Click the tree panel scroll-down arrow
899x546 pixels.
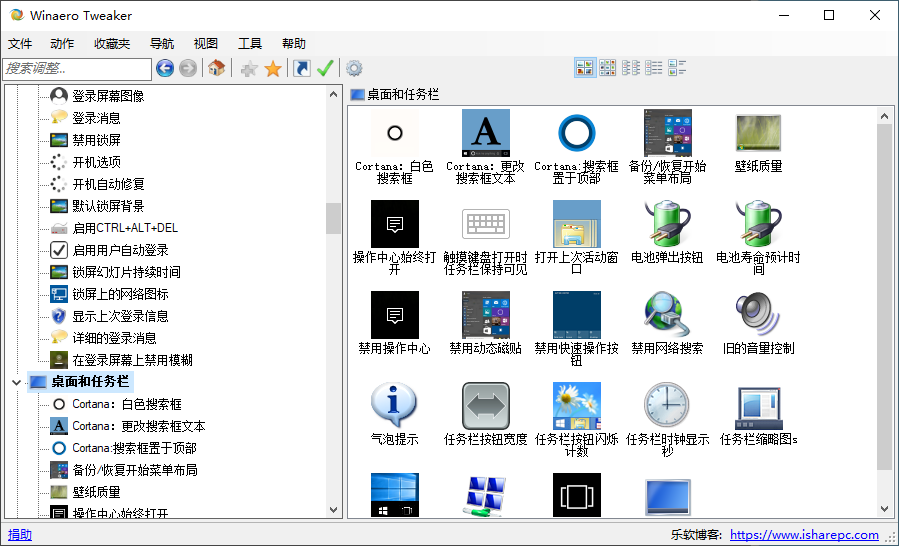pos(334,509)
